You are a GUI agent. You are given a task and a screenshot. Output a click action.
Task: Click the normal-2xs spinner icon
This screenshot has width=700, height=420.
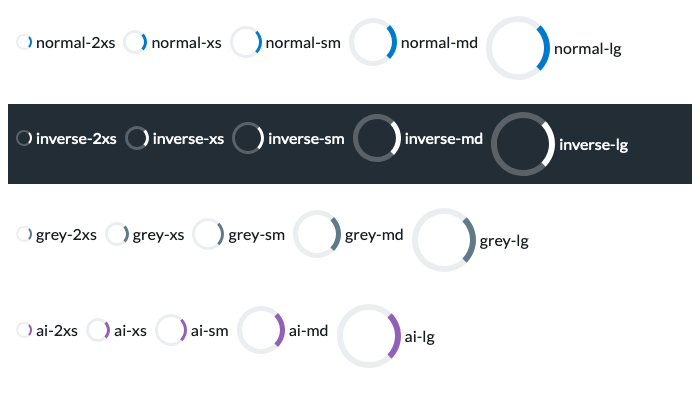tap(24, 42)
